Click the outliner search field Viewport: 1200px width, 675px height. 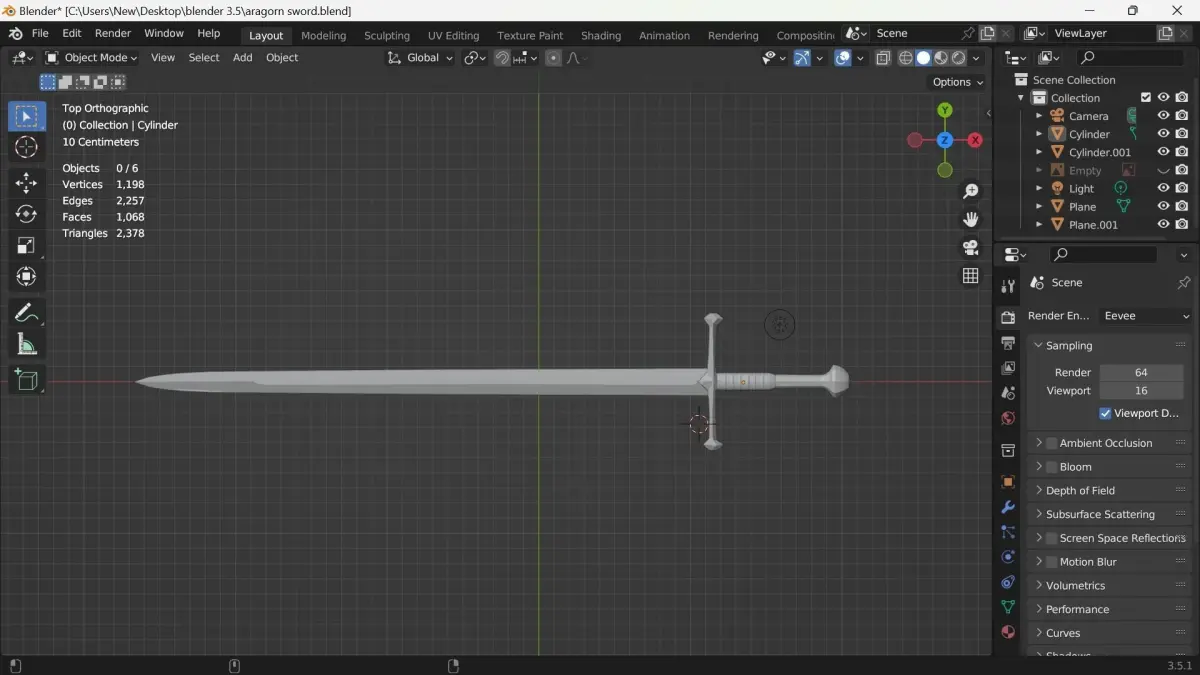[1129, 58]
